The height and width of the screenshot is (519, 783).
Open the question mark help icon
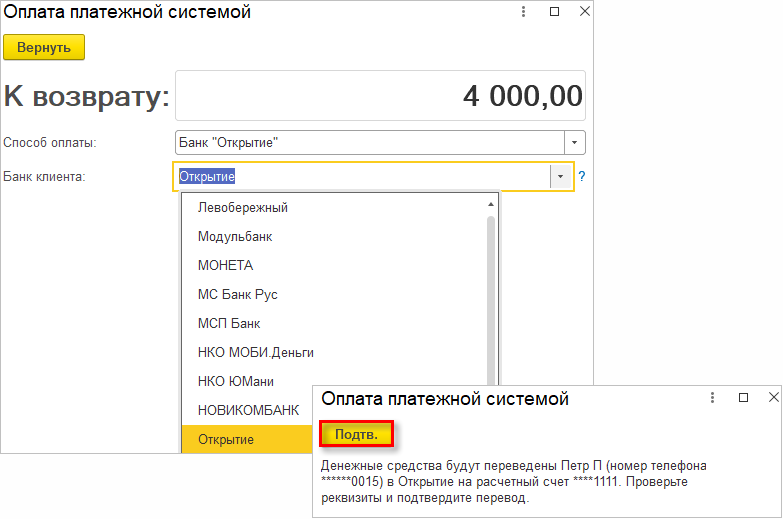582,176
